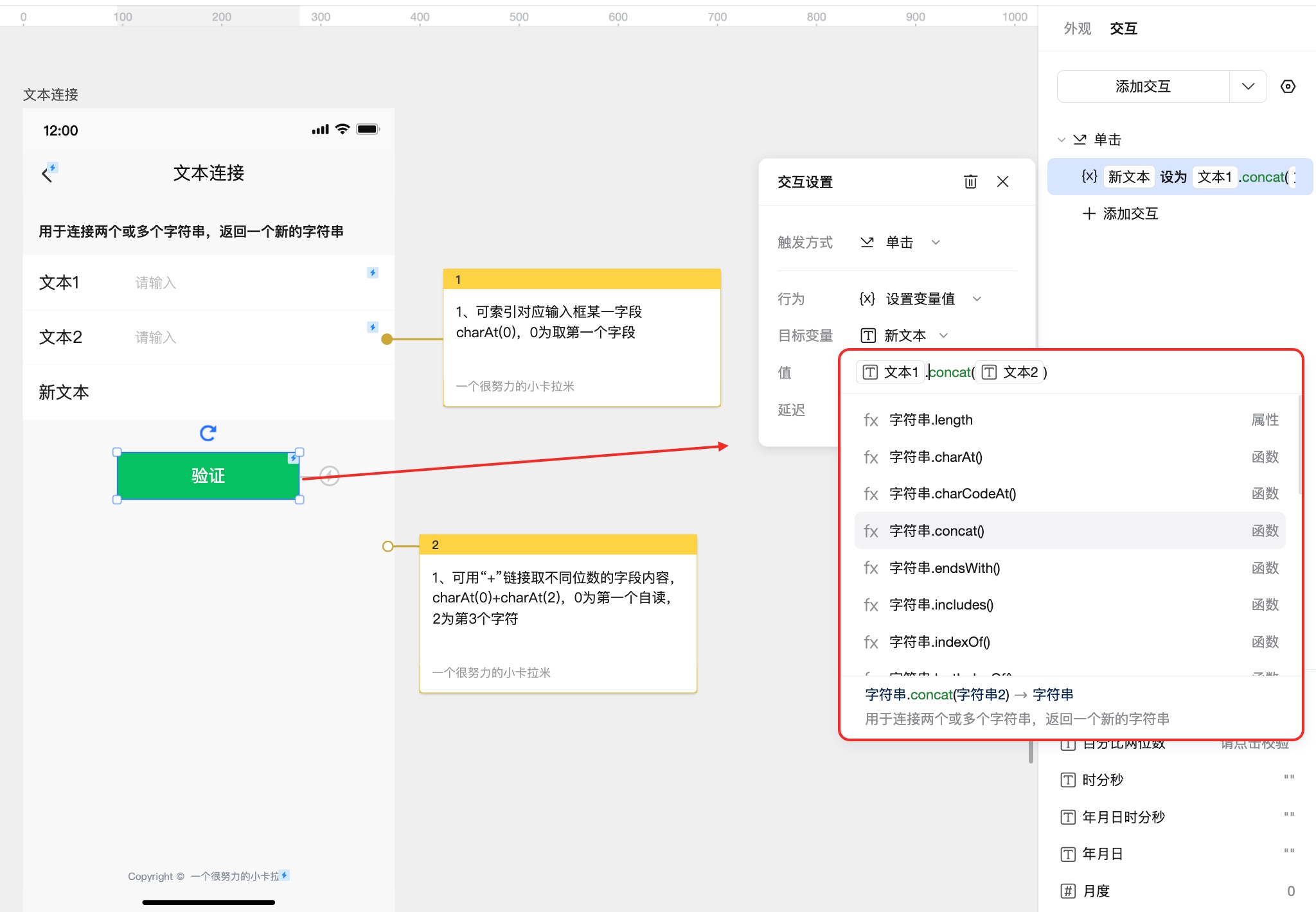The width and height of the screenshot is (1316, 912).
Task: Open the 目标变量 新文本 dropdown
Action: point(943,335)
